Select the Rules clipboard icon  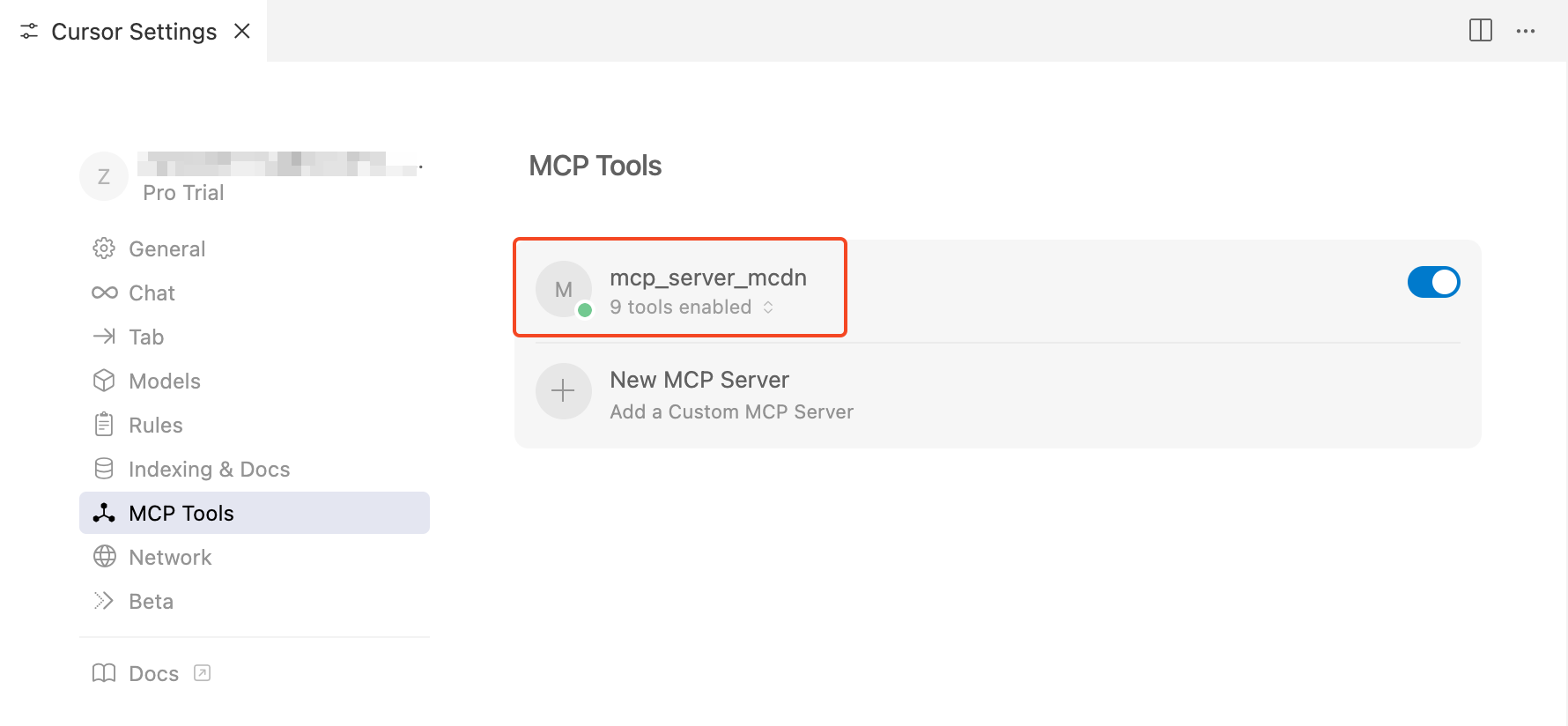pyautogui.click(x=104, y=425)
